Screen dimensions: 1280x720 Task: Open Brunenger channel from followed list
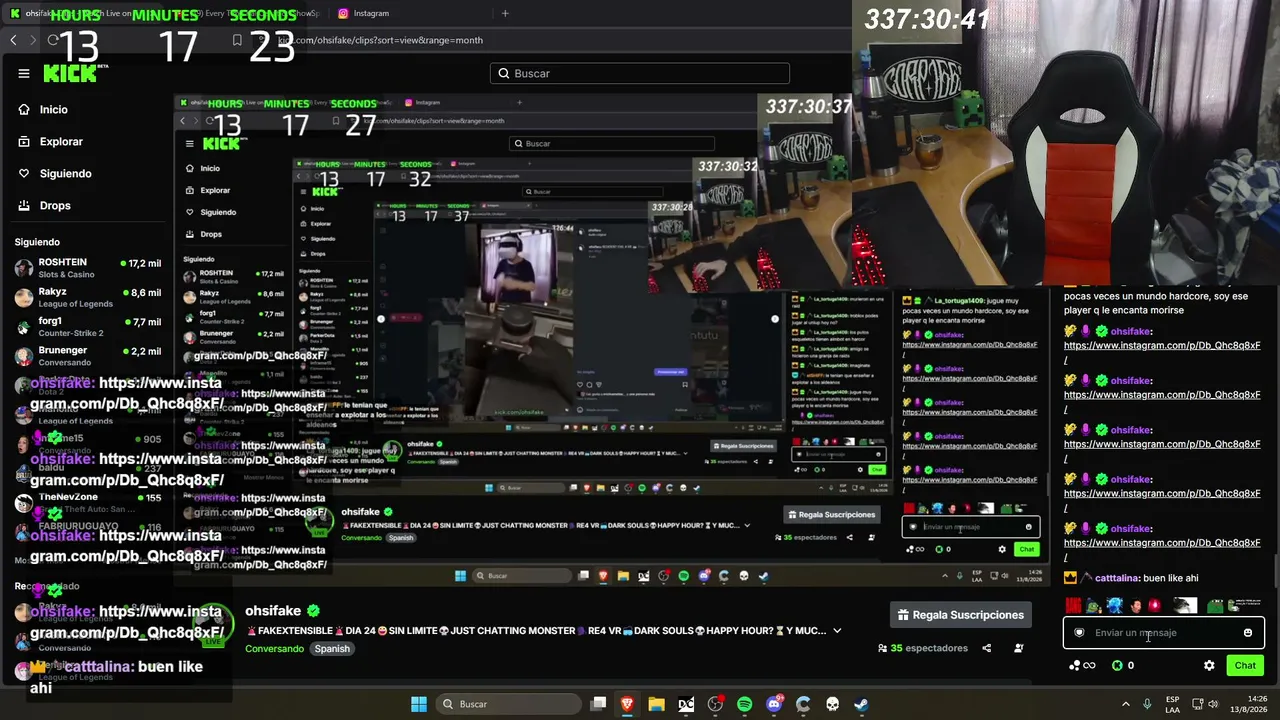point(88,356)
